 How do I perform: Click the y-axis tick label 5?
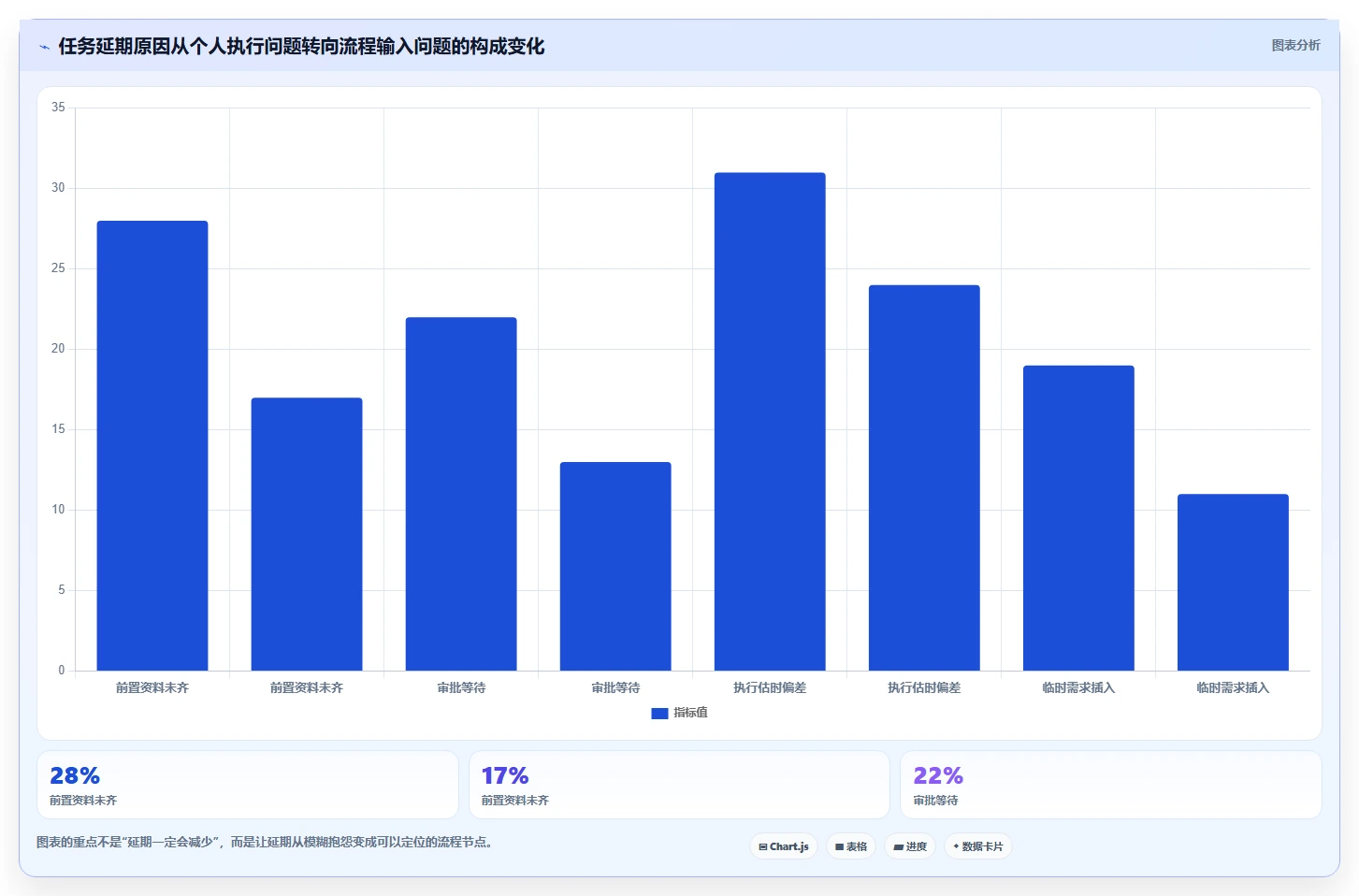tap(62, 590)
